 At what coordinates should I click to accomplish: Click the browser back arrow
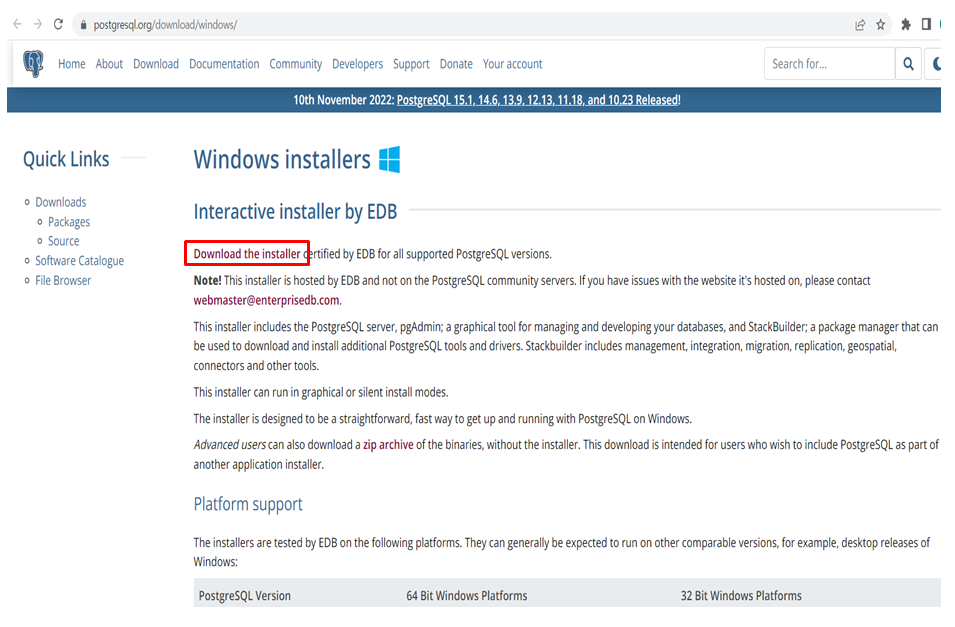(17, 24)
